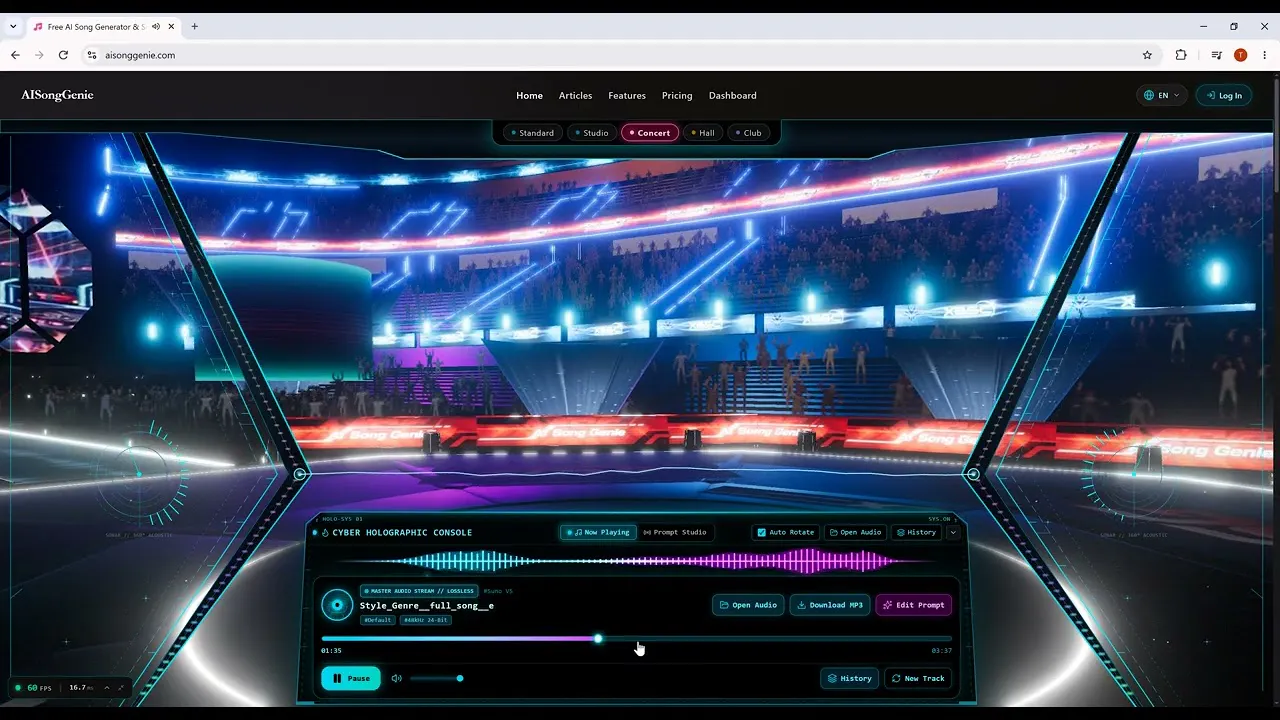The width and height of the screenshot is (1280, 720).
Task: Click the total duration 03:37
Action: pyautogui.click(x=941, y=651)
